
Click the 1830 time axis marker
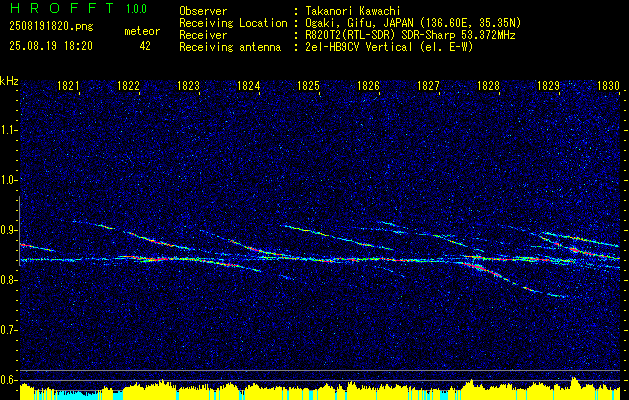[x=608, y=85]
